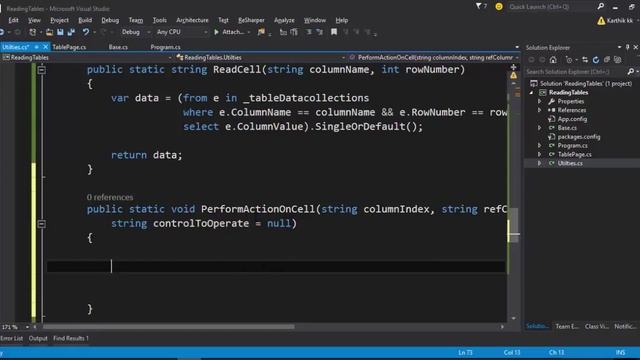Click the editor warning triangle indicator
Viewport: 640px width, 360px height.
pyautogui.click(x=513, y=76)
